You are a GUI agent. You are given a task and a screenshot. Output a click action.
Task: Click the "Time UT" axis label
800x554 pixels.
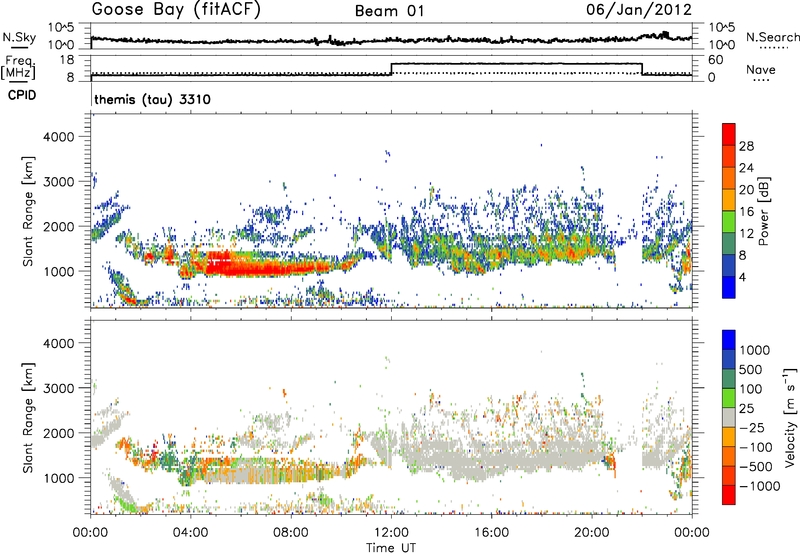click(x=391, y=547)
